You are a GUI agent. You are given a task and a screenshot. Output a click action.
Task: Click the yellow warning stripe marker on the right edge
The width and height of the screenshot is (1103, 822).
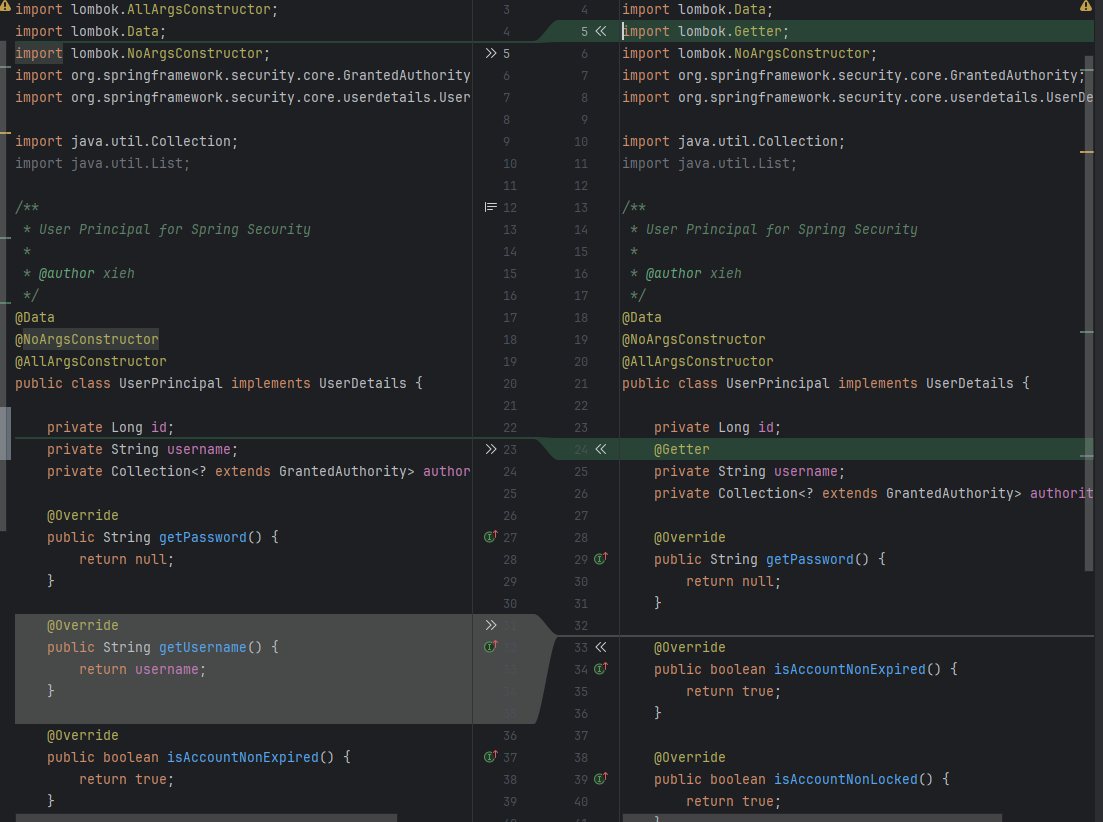[1087, 151]
